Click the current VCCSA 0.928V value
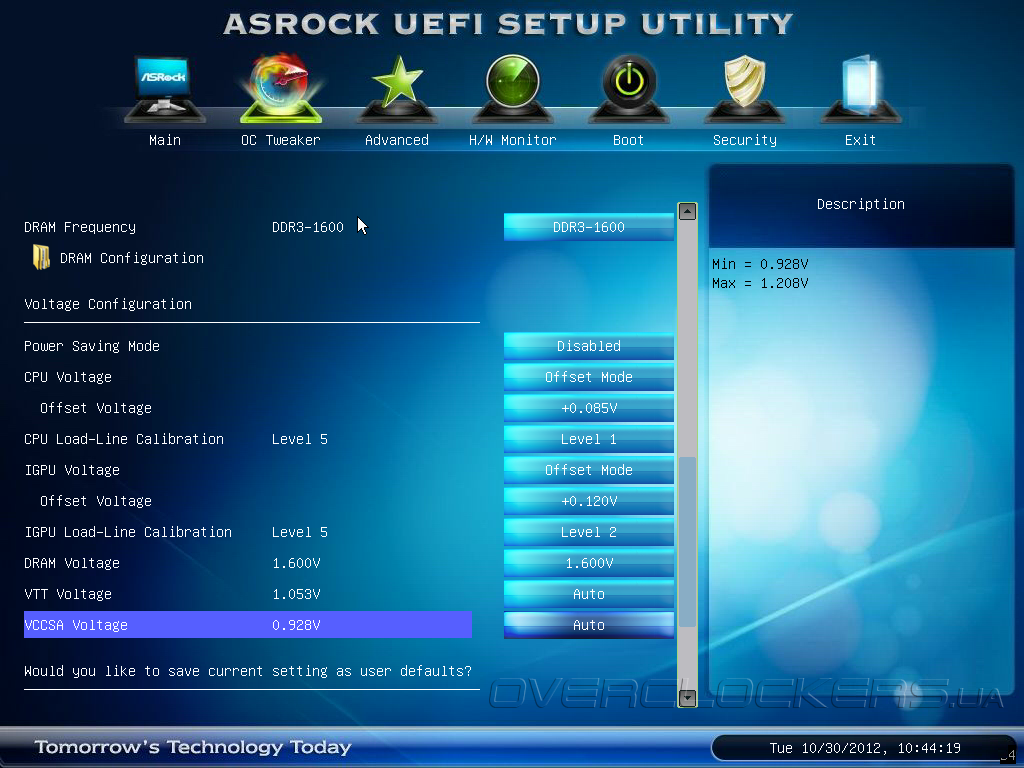The width and height of the screenshot is (1024, 768). 296,625
